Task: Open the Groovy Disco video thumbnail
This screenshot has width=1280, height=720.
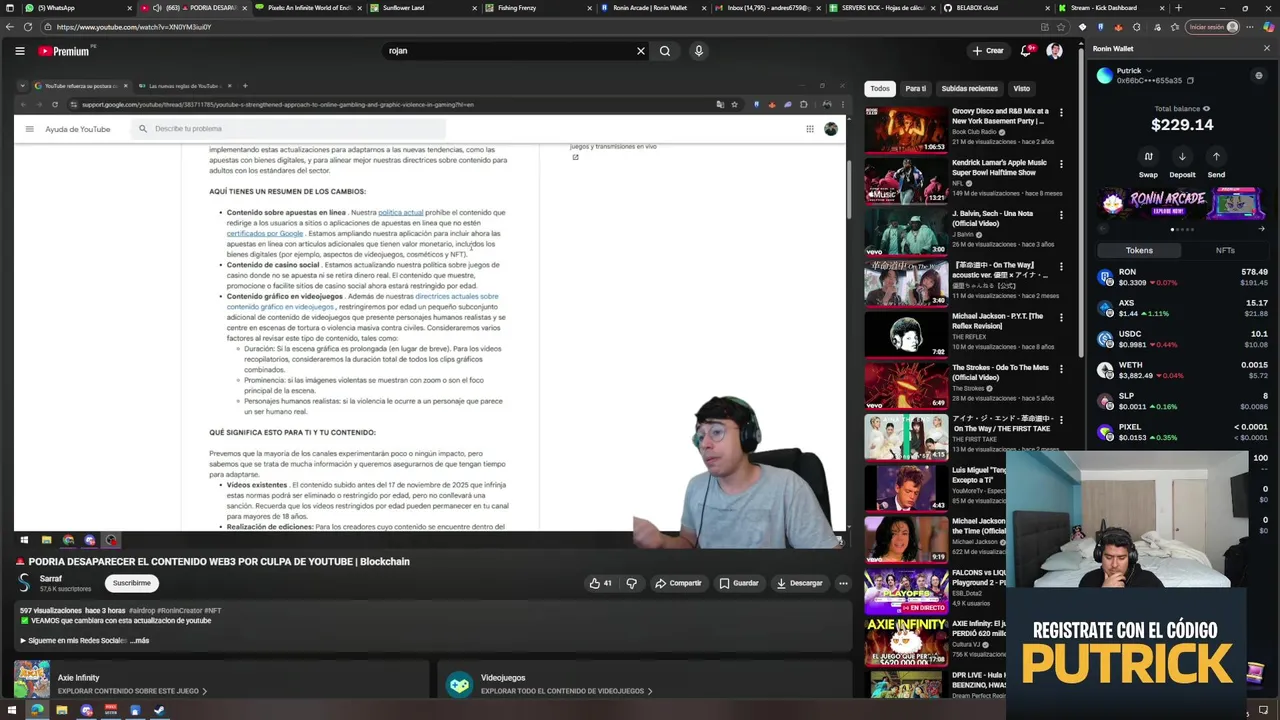Action: [x=906, y=129]
